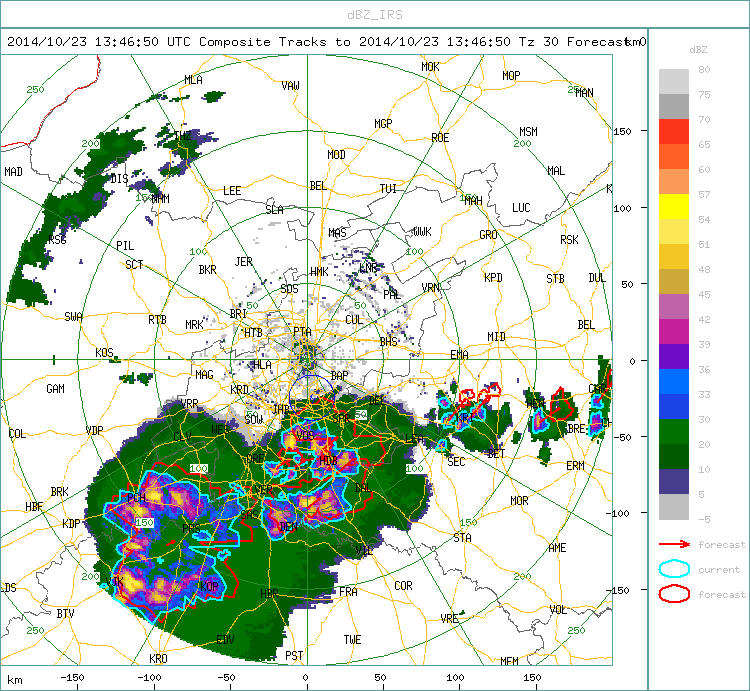
Task: Click the COL station label
Action: pyautogui.click(x=17, y=434)
